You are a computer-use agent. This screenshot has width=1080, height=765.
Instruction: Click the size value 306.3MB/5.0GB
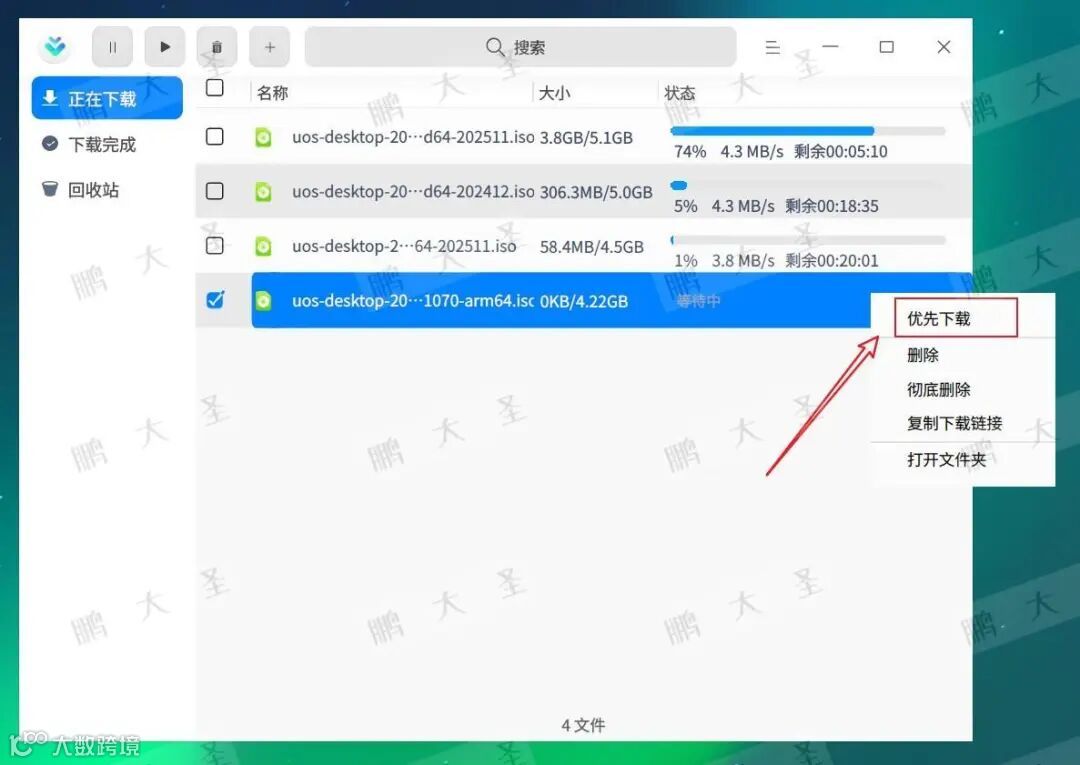pyautogui.click(x=596, y=192)
